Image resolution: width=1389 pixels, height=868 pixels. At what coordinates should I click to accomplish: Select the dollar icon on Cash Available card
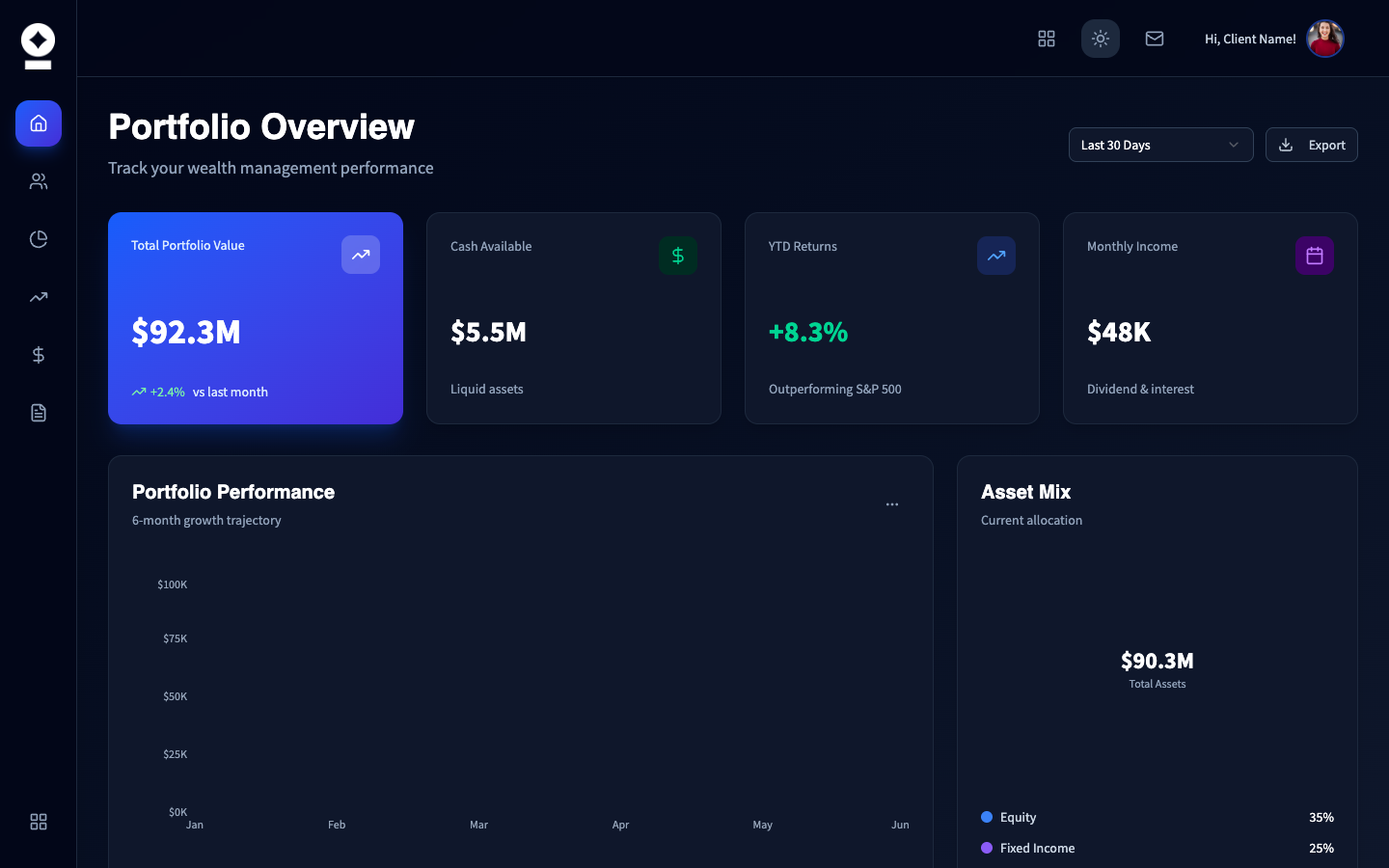[678, 256]
